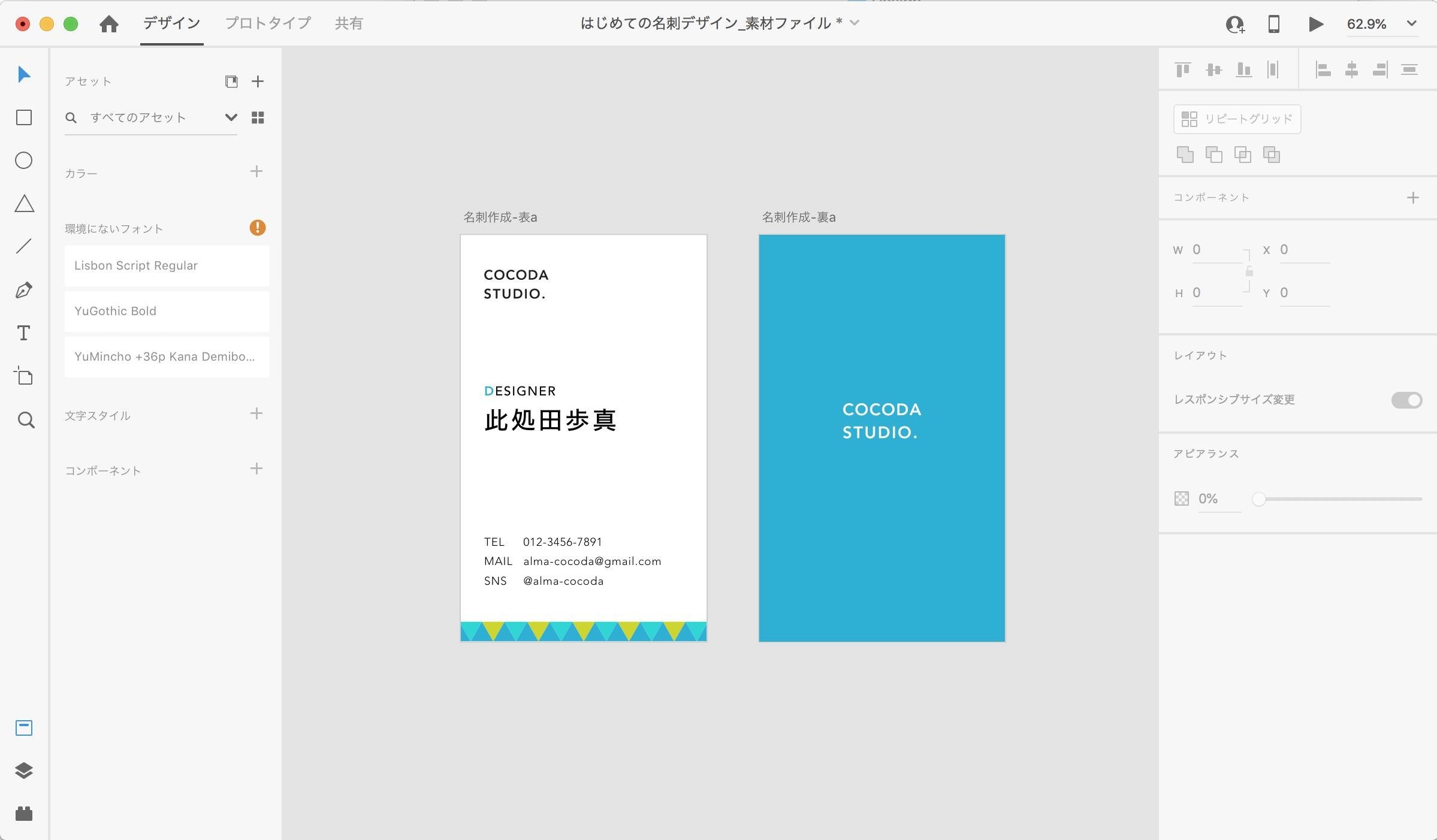Screen dimensions: 1437x840
Task: Expand the document title dropdown
Action: [855, 23]
